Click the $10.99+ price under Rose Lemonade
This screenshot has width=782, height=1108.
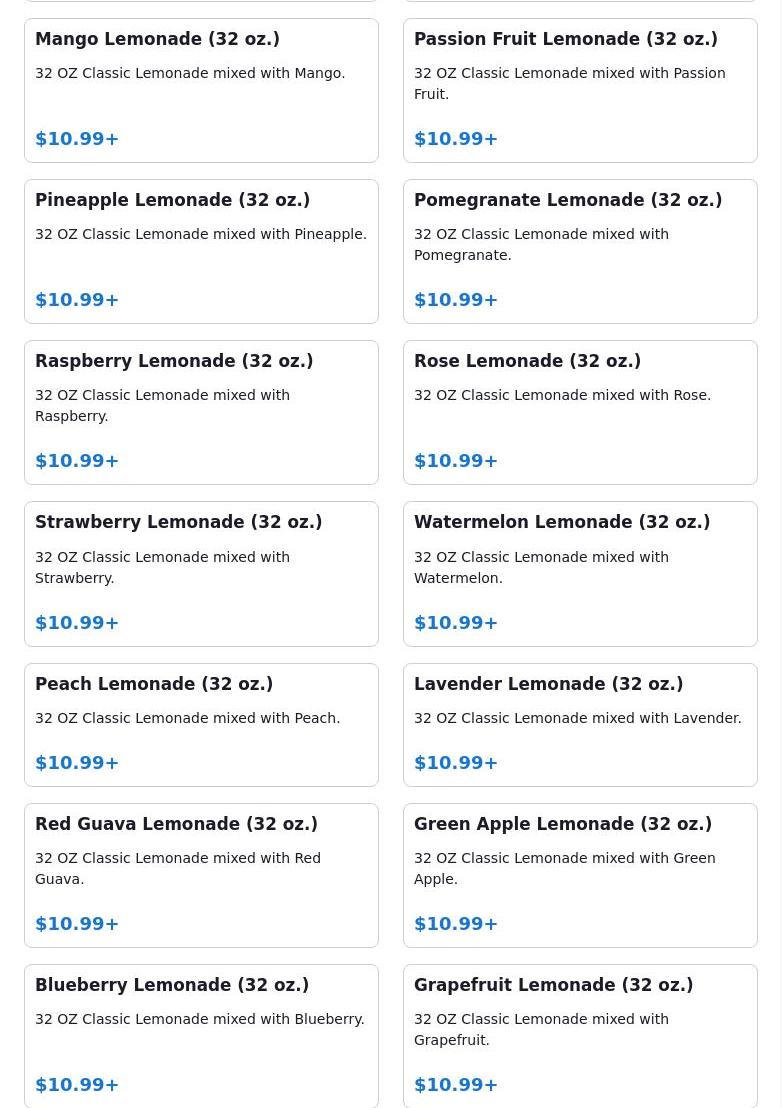[x=456, y=461]
